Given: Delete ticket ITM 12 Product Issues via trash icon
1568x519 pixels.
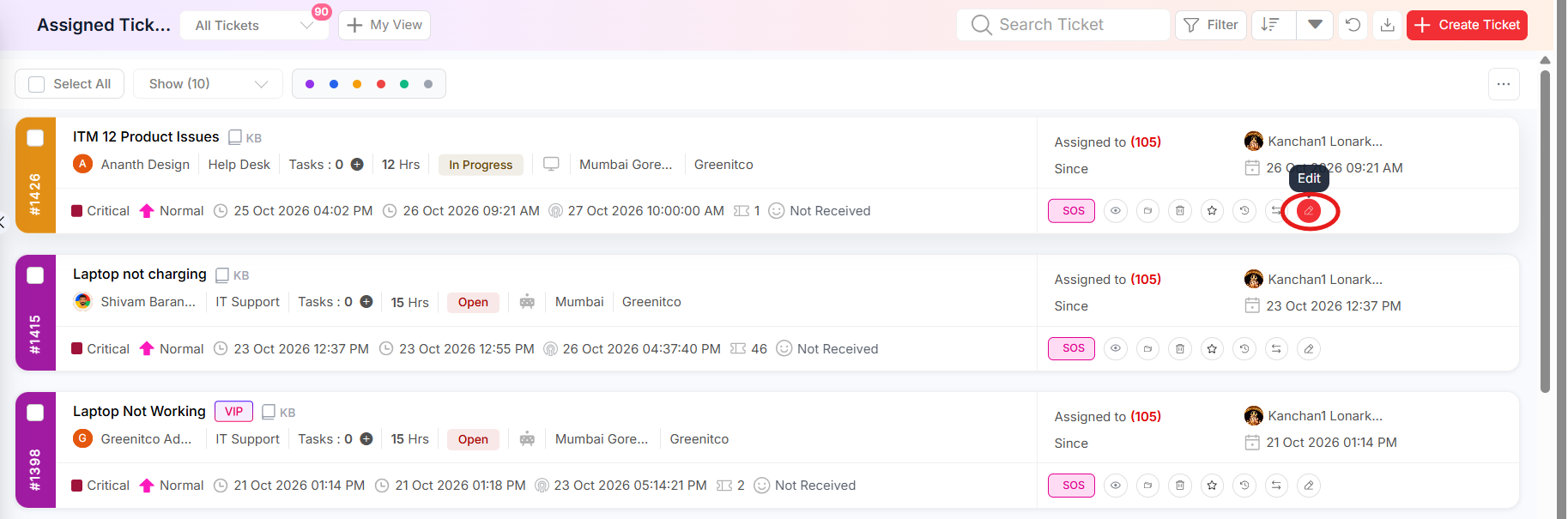Looking at the screenshot, I should click(x=1180, y=211).
